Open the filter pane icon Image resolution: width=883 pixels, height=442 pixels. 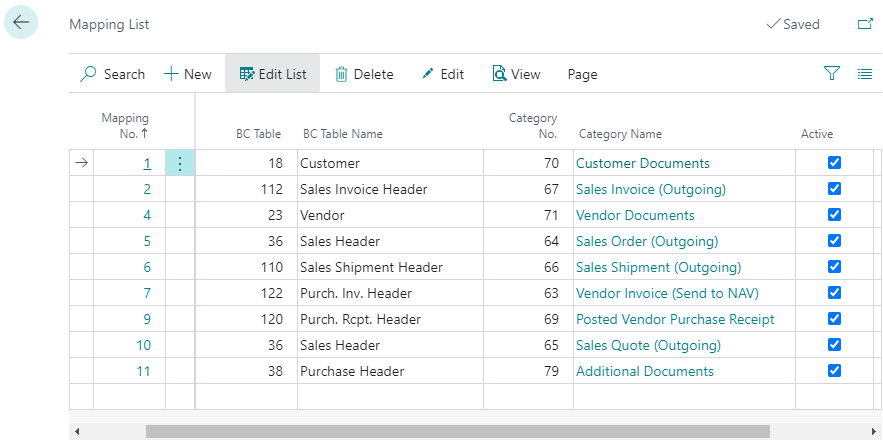pos(831,73)
